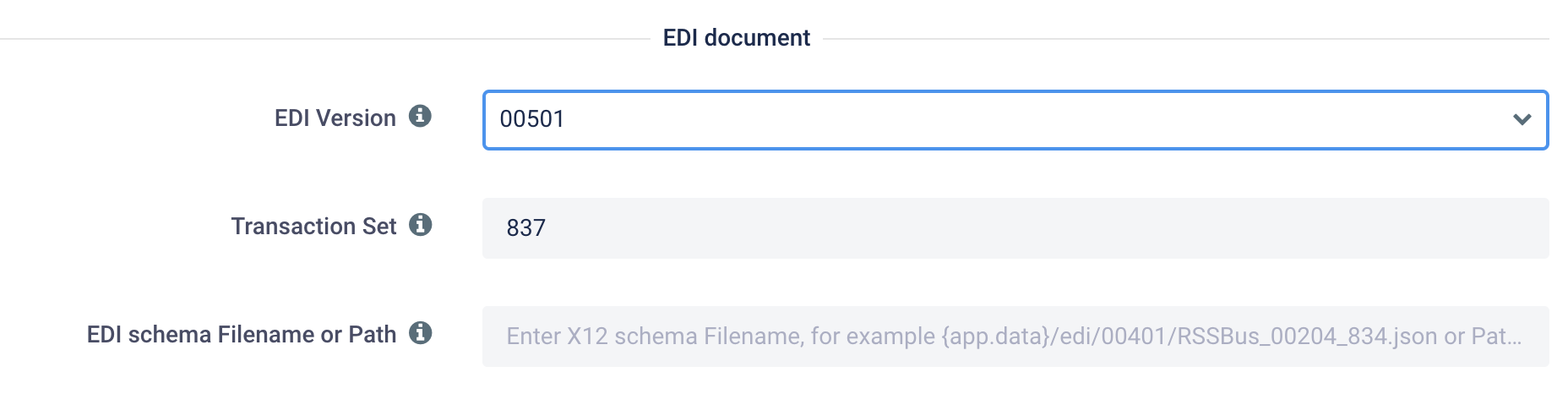Click the chevron arrow in the EDI Version box
1568x394 pixels.
(1522, 120)
